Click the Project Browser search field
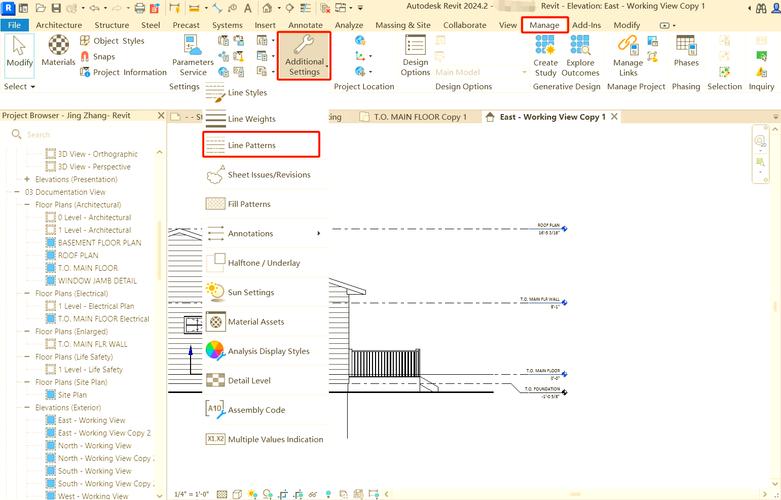781x500 pixels. pos(85,134)
